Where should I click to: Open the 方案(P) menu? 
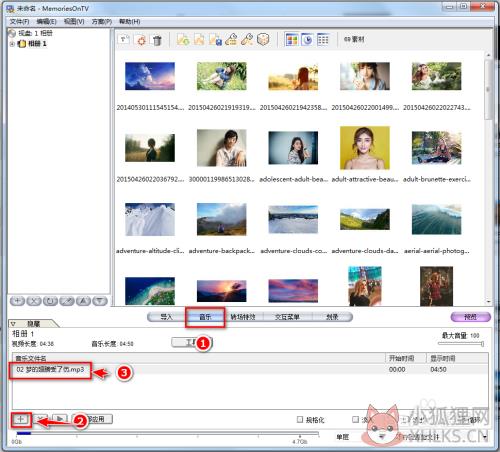click(x=102, y=22)
